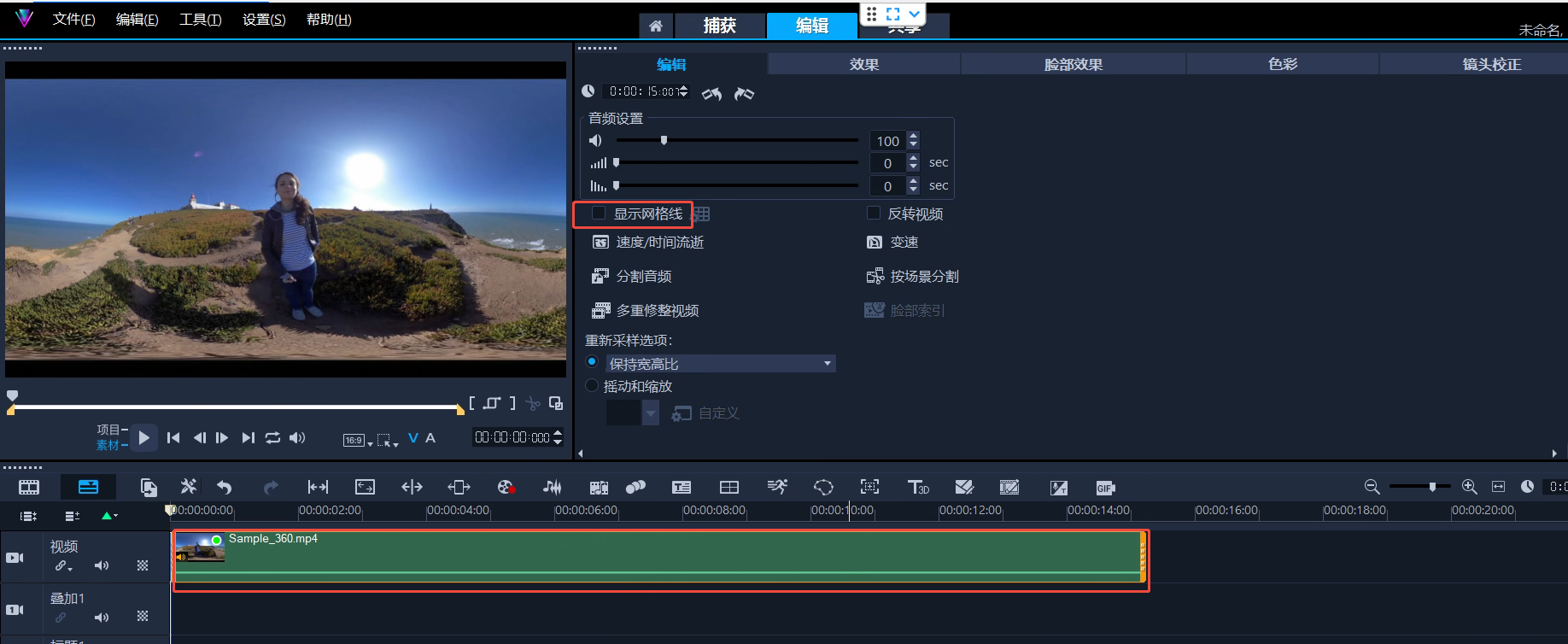Switch to timeline view icon
Viewport: 1568px width, 644px height.
coord(88,487)
